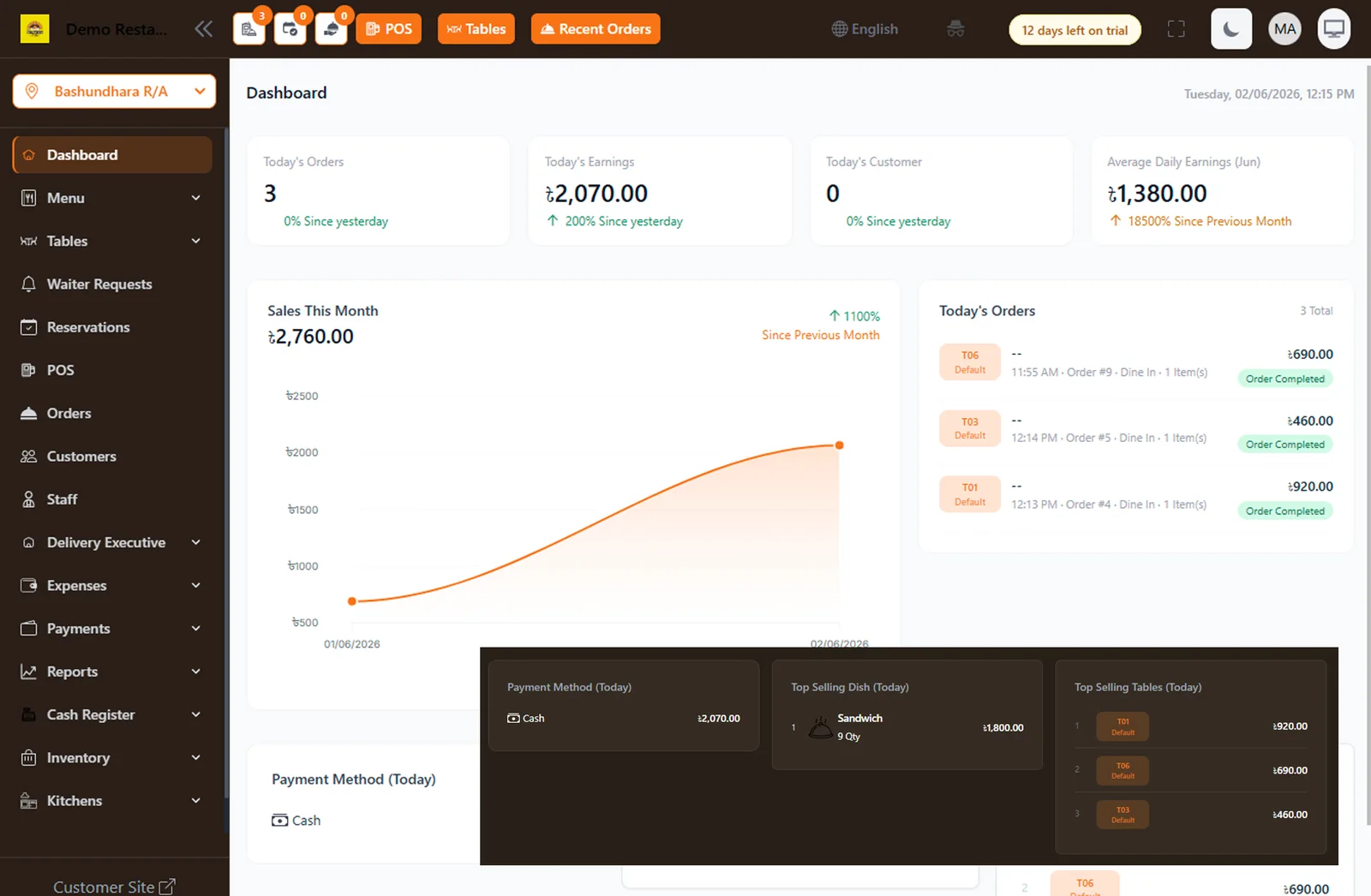Click the incognito spy icon in header
The width and height of the screenshot is (1371, 896).
point(955,29)
